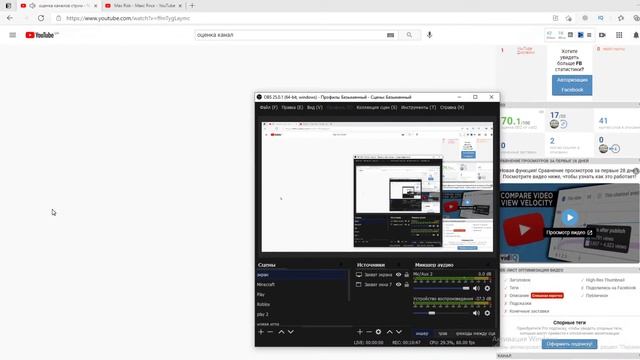Move scene up in the Scenes panel
The height and width of the screenshot is (360, 640).
click(281, 332)
